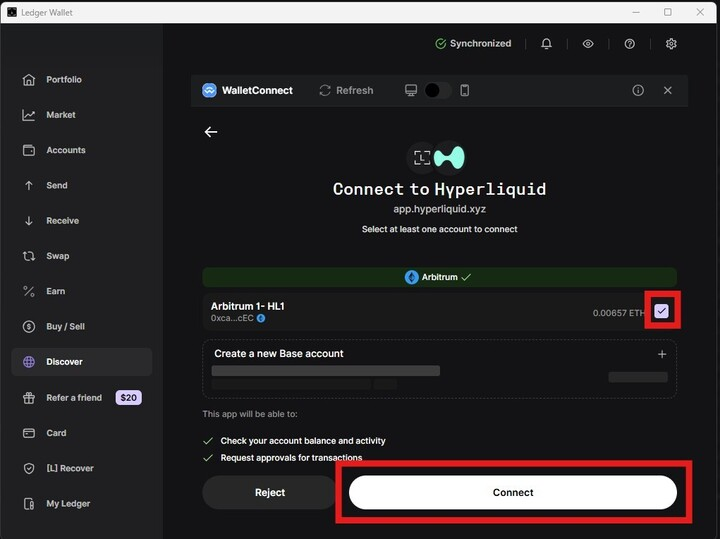Click the Discover globe icon

point(29,362)
